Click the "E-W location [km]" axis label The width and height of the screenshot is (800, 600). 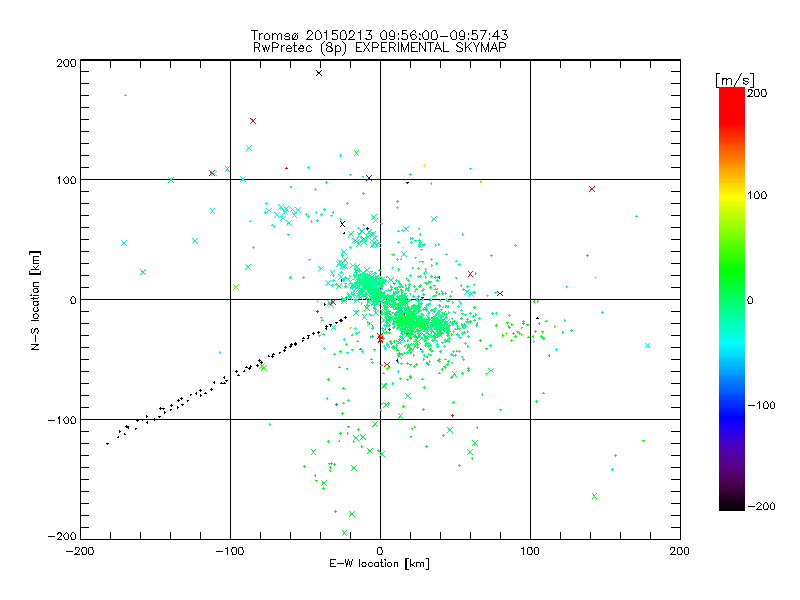pos(379,564)
